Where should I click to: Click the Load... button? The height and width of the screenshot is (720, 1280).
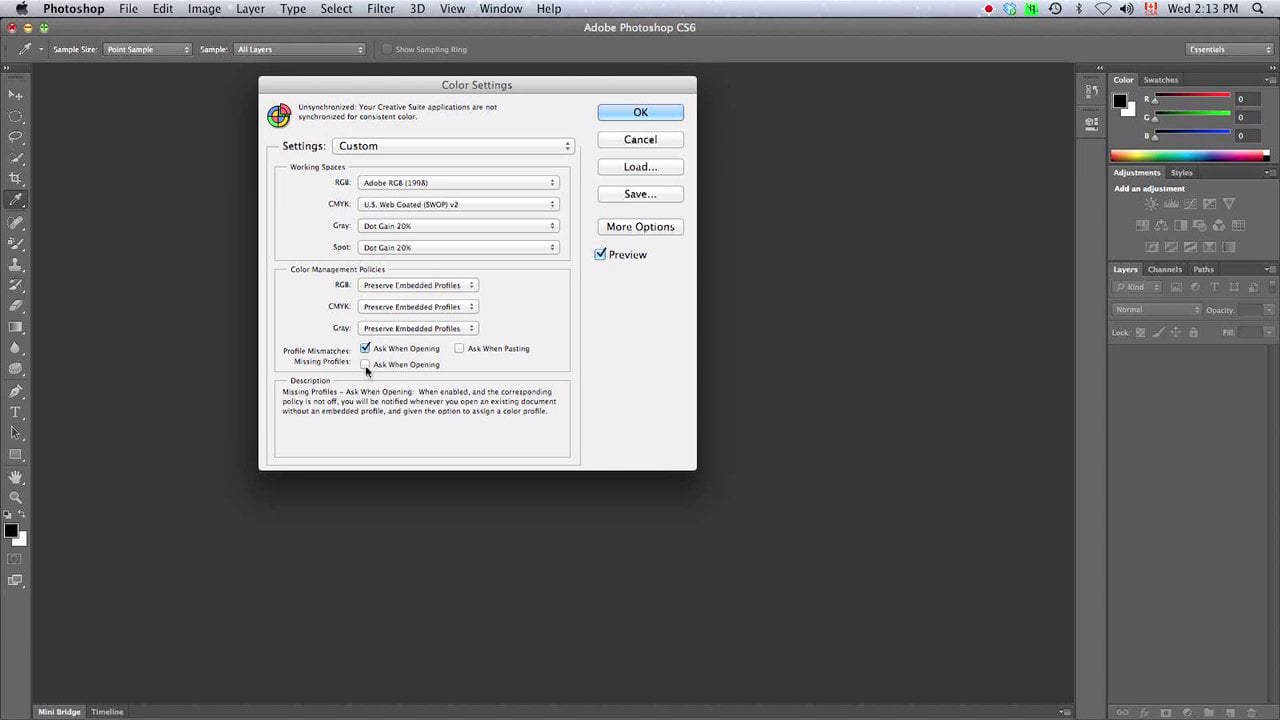click(641, 167)
